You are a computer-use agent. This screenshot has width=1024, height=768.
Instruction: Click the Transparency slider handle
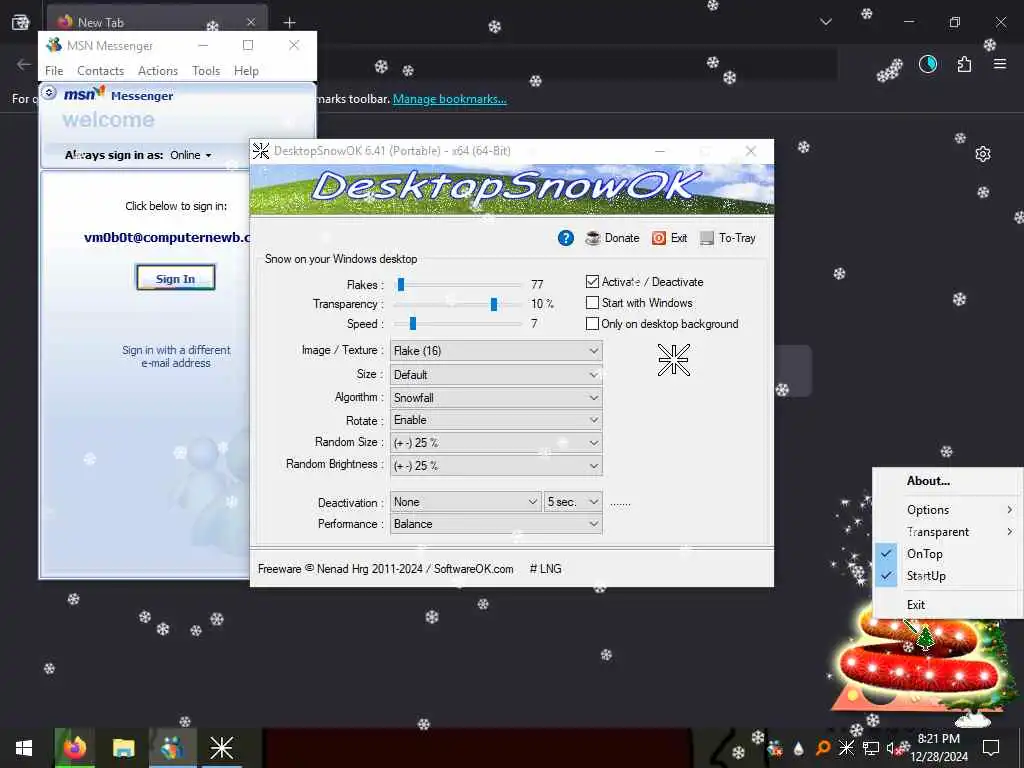click(x=494, y=304)
